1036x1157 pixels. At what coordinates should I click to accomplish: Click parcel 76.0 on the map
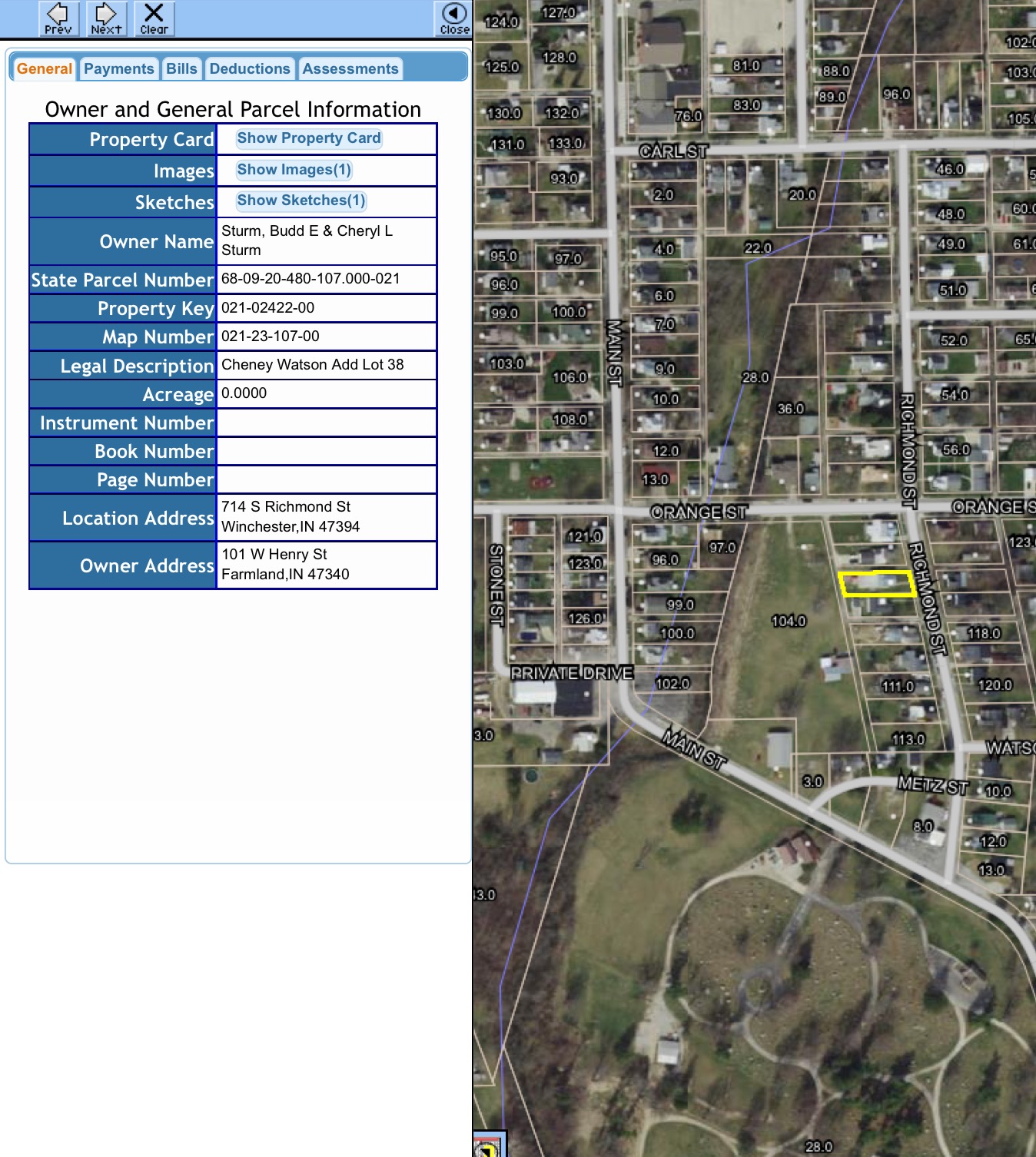coord(688,116)
